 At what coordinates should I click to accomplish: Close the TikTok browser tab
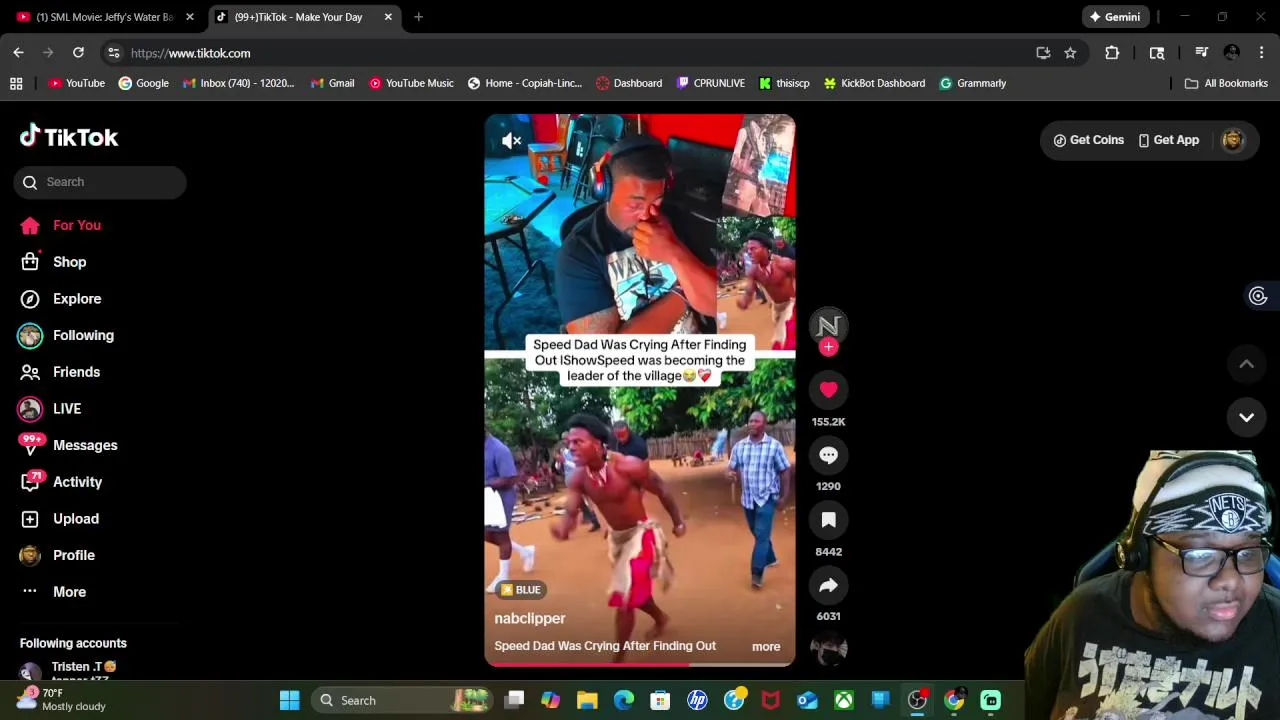click(x=388, y=17)
